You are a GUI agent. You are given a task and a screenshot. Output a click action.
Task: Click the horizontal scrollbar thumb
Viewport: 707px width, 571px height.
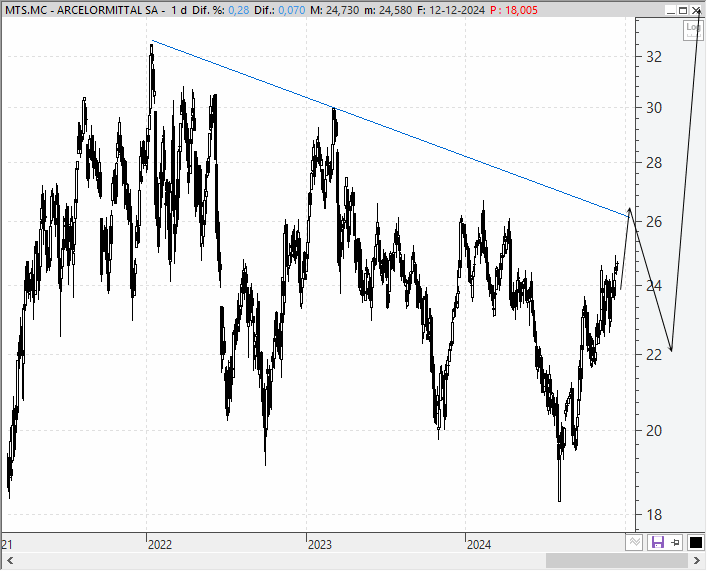[x=616, y=561]
